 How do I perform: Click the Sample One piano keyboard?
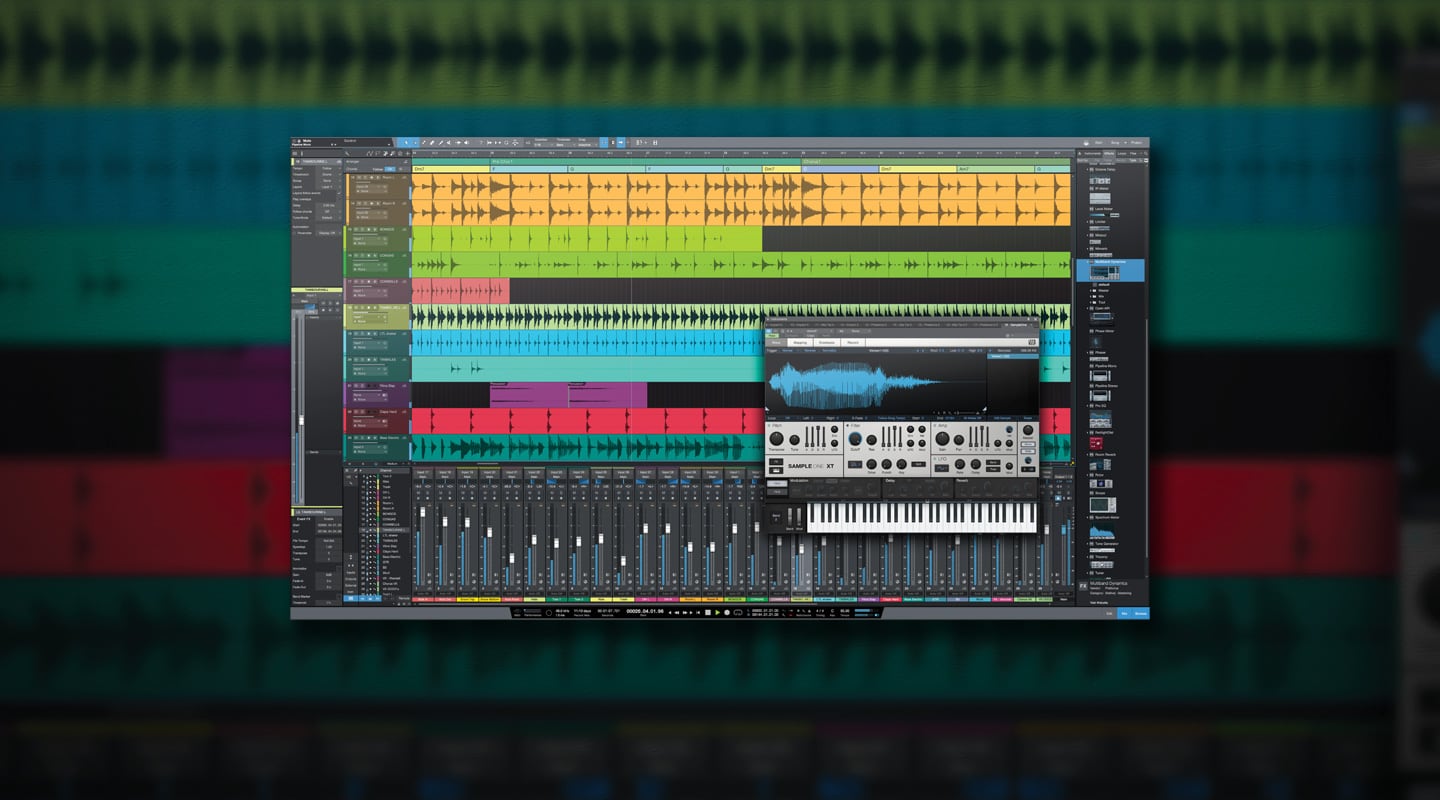[x=921, y=517]
